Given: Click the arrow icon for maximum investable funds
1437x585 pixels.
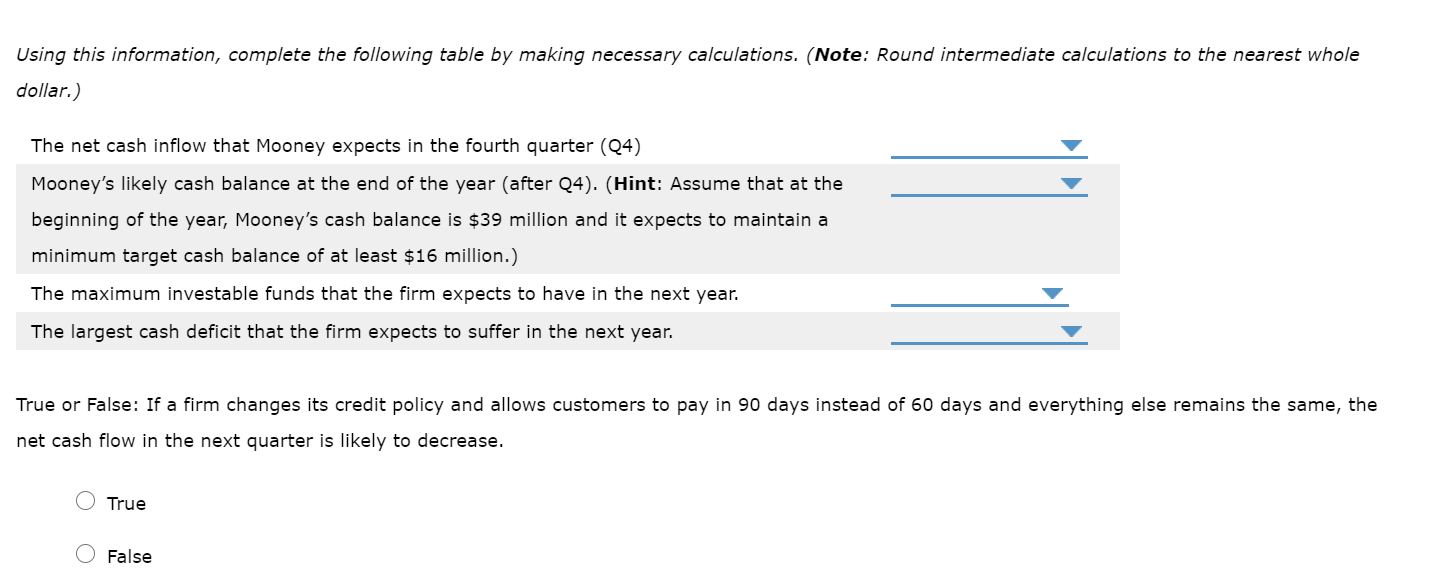Looking at the screenshot, I should tap(1052, 293).
